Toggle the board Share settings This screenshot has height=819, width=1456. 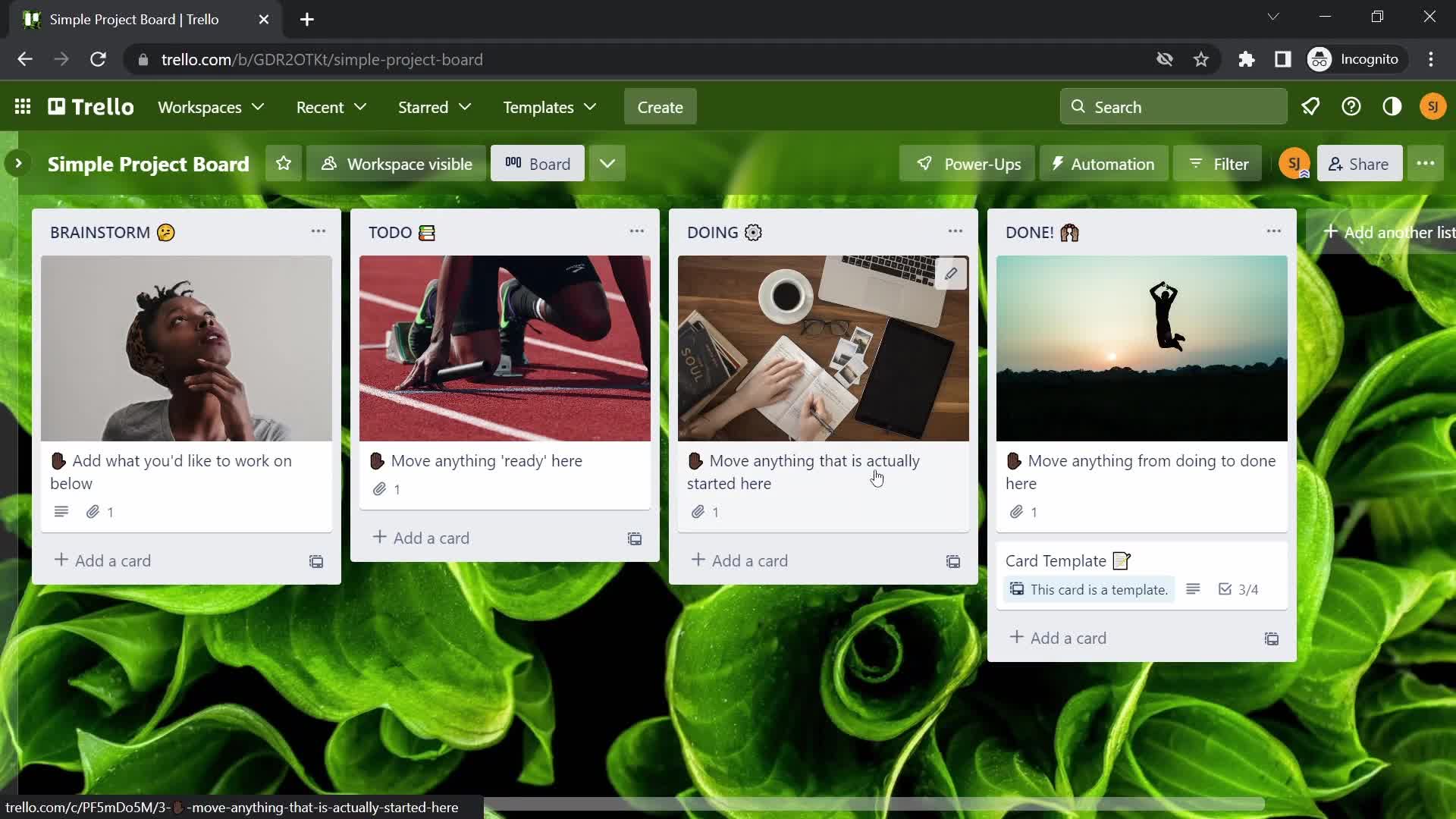point(1359,163)
